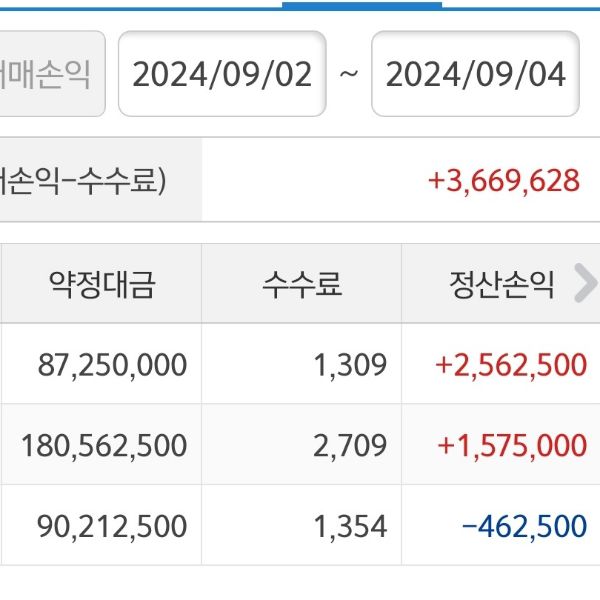Click the right chevron arrow beside 정산손익
The width and height of the screenshot is (600, 600).
585,285
